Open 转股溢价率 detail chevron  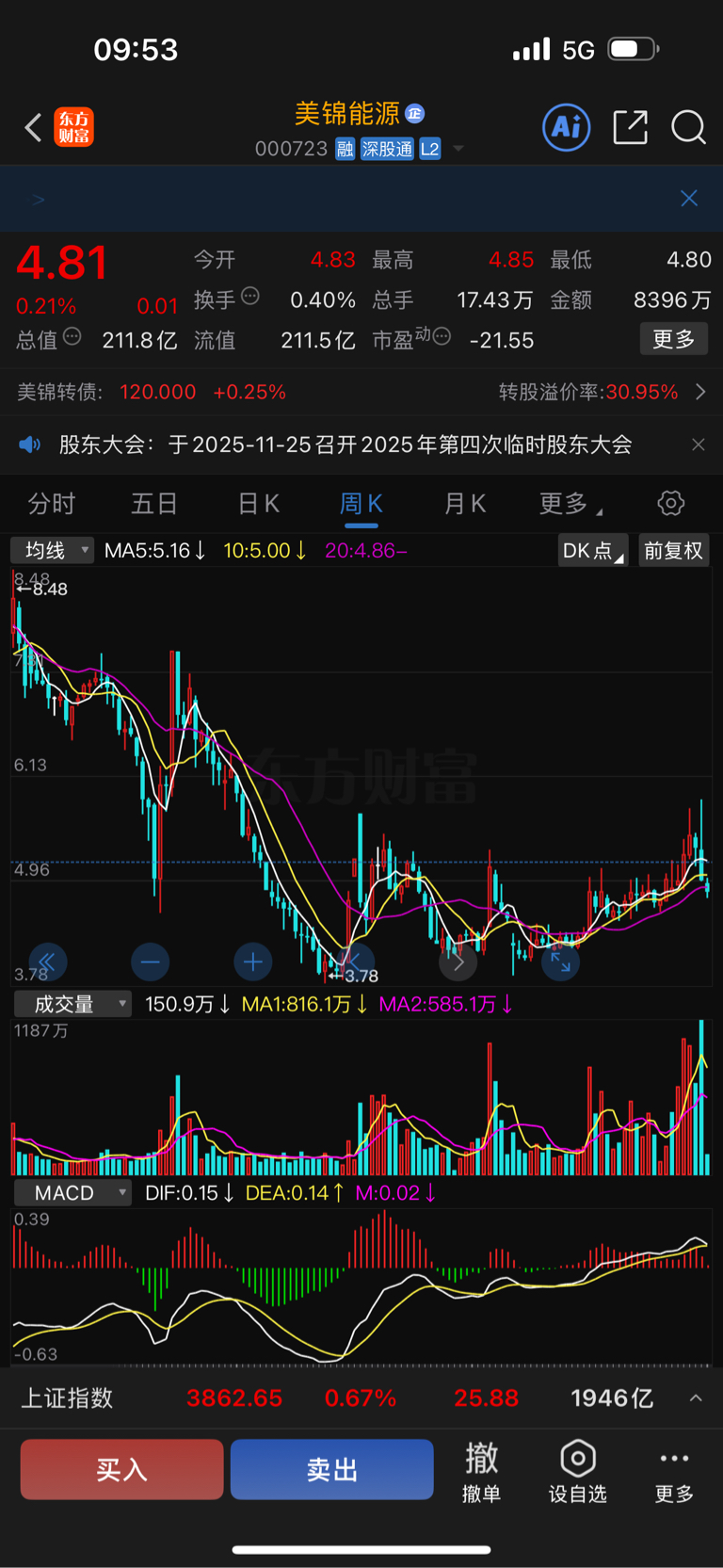(699, 392)
